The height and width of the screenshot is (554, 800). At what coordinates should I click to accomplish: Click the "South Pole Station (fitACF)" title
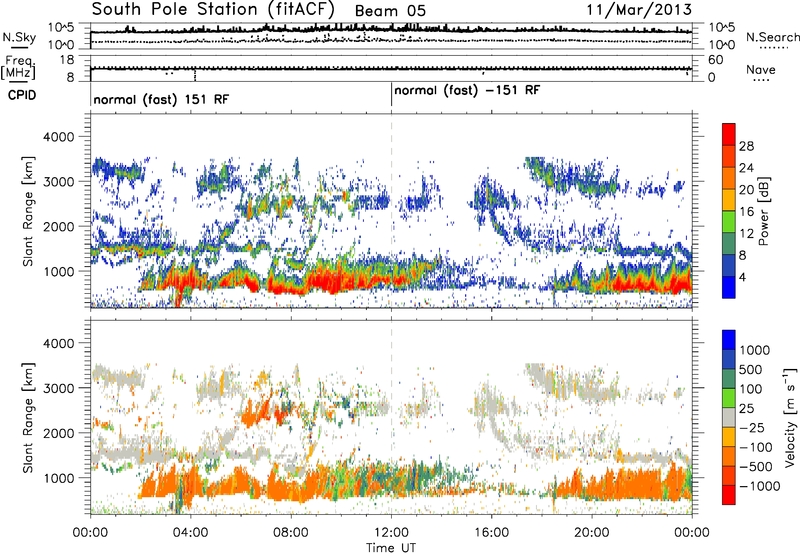(213, 9)
